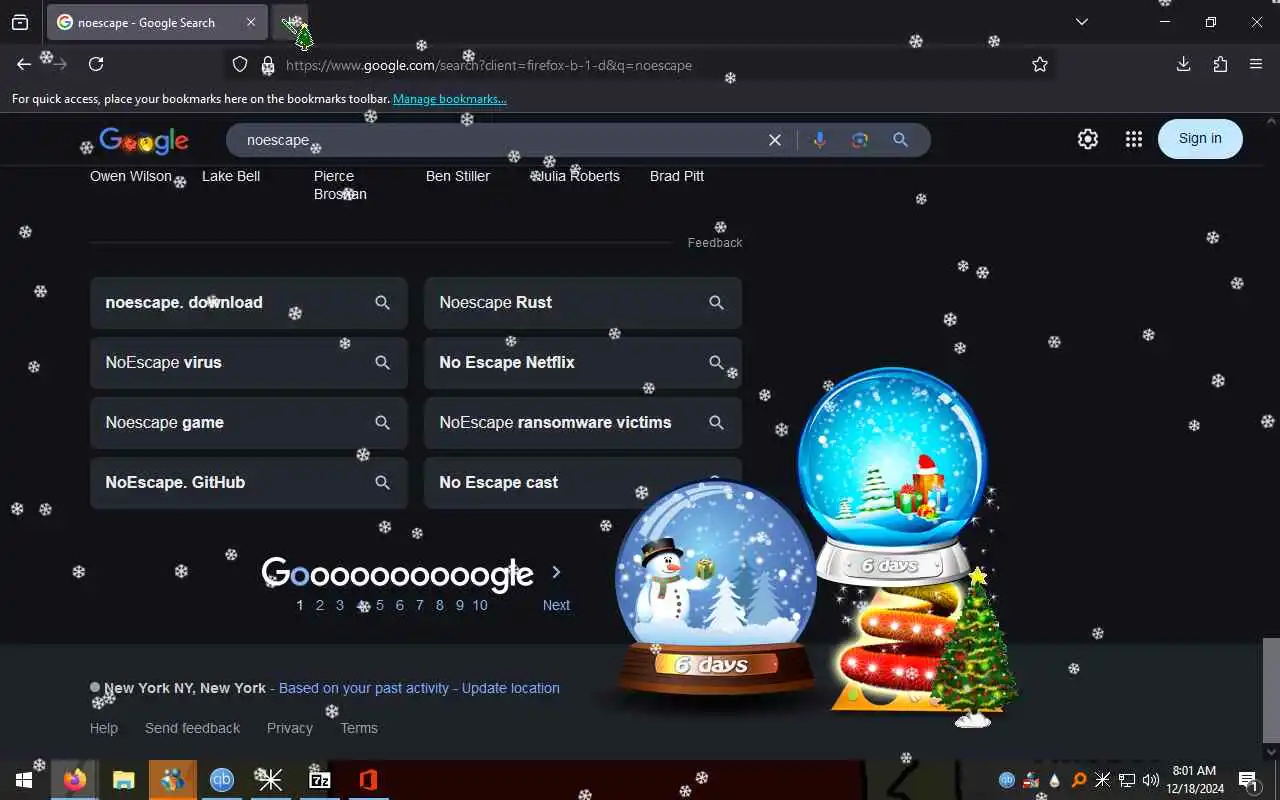1280x800 pixels.
Task: Focus the Google search box
Action: point(500,140)
